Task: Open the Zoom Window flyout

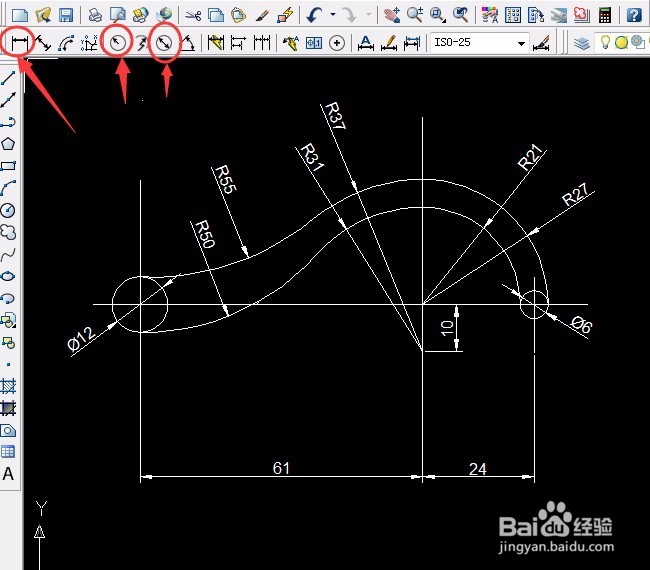Action: [x=437, y=15]
